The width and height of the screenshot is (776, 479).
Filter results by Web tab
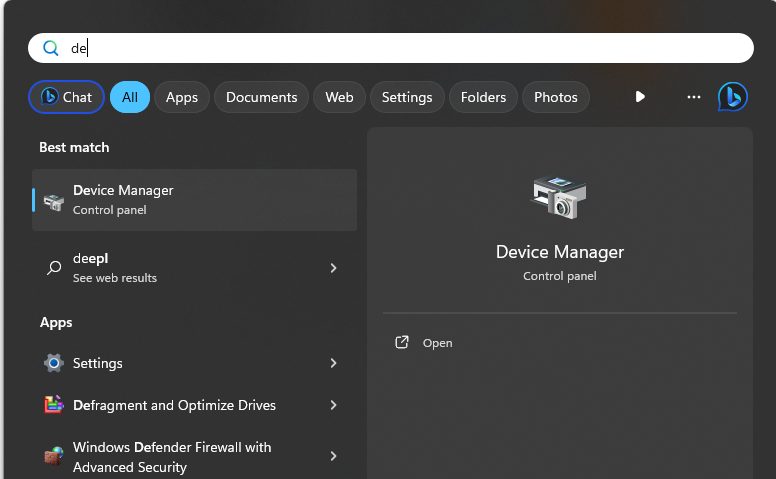[339, 97]
